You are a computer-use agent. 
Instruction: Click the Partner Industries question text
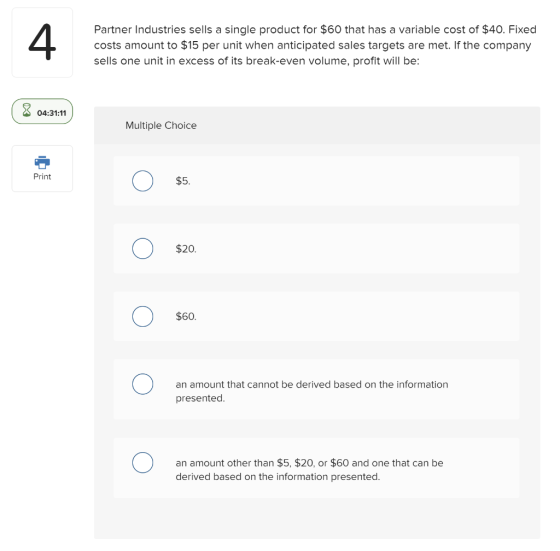pyautogui.click(x=315, y=45)
